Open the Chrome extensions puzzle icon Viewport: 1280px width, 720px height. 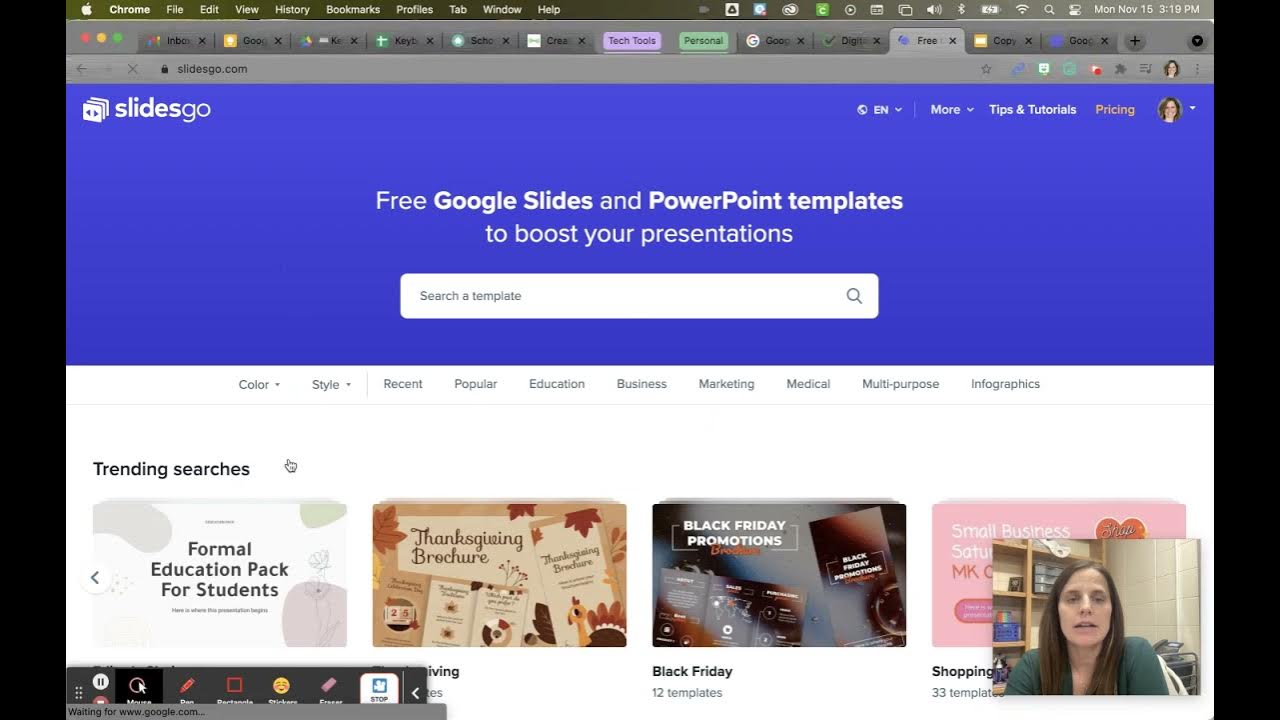click(1120, 69)
